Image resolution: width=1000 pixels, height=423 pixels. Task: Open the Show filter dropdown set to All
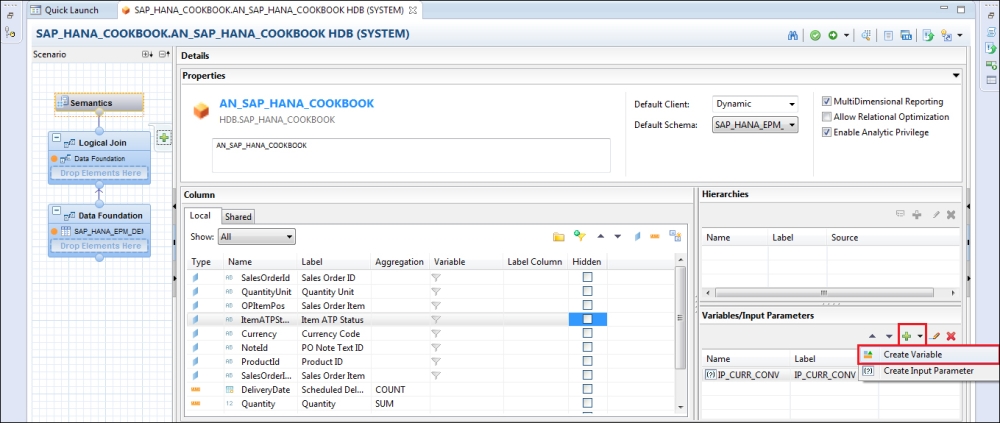coord(257,237)
